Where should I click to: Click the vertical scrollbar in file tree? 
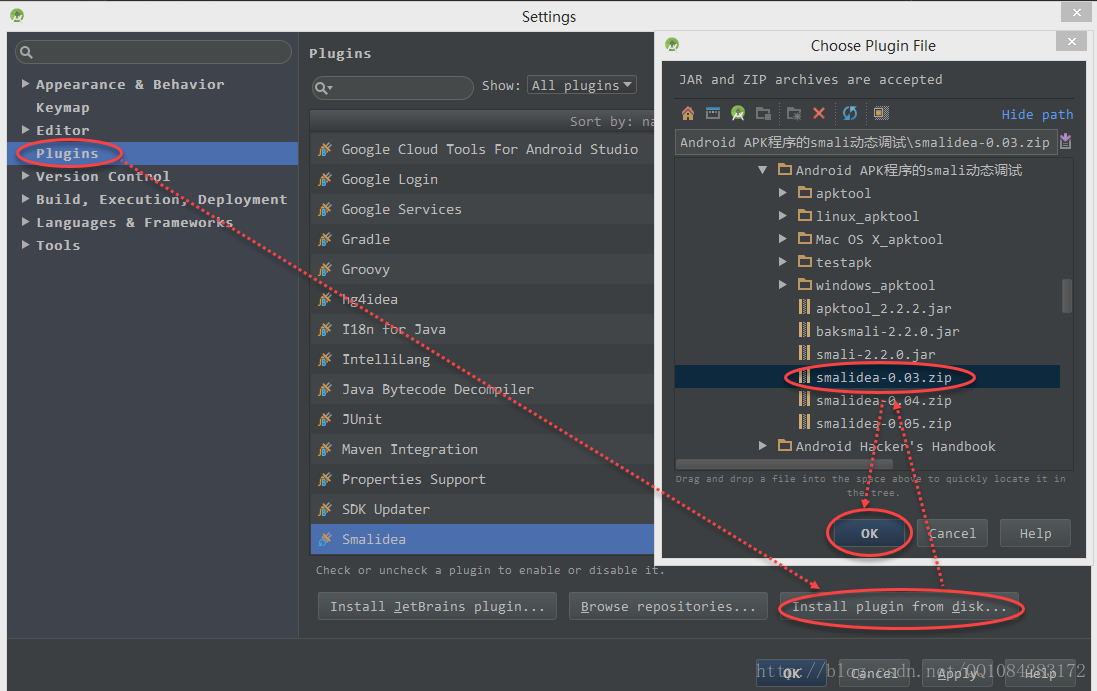click(1066, 296)
